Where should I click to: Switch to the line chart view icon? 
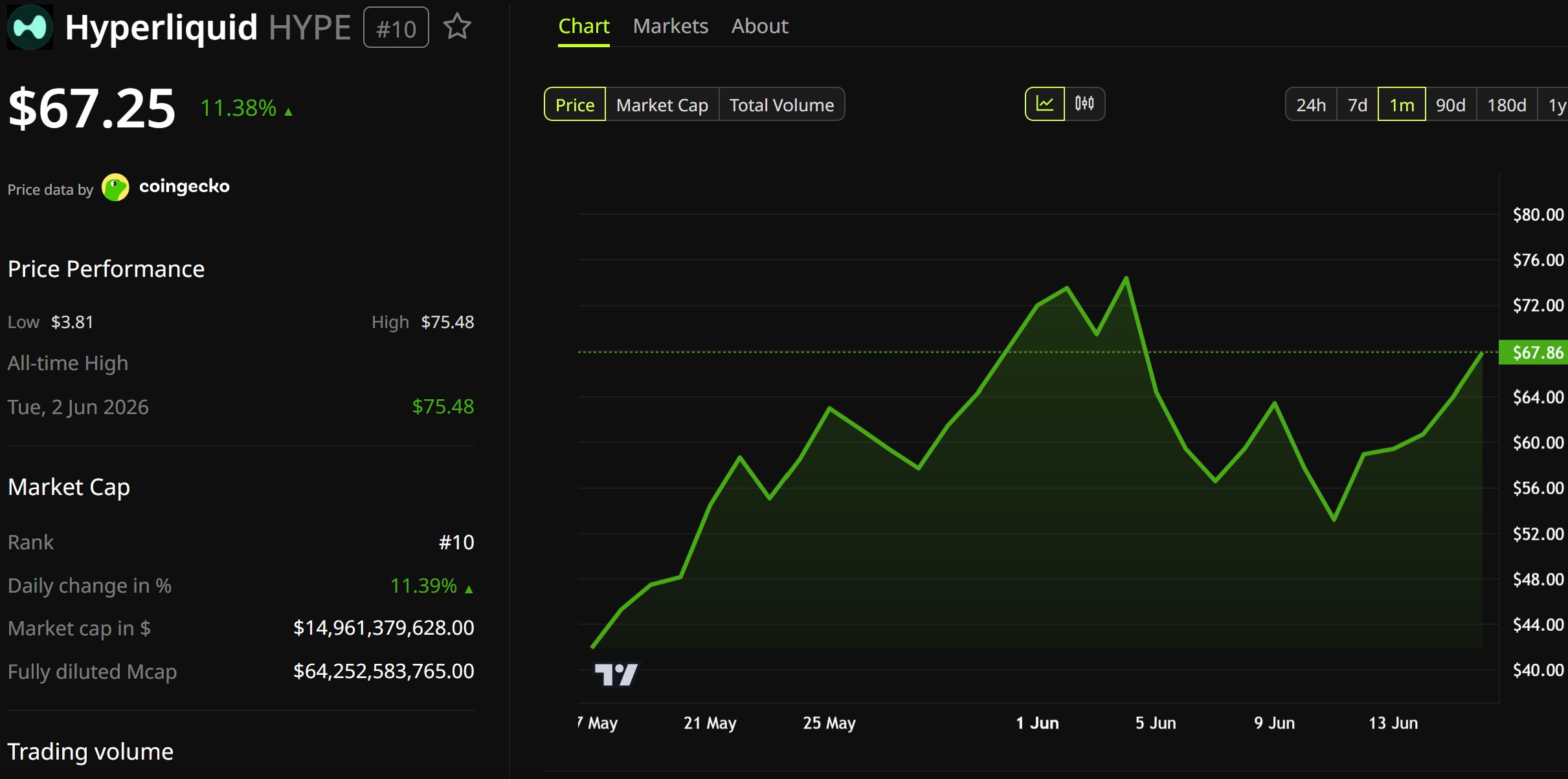[1044, 104]
